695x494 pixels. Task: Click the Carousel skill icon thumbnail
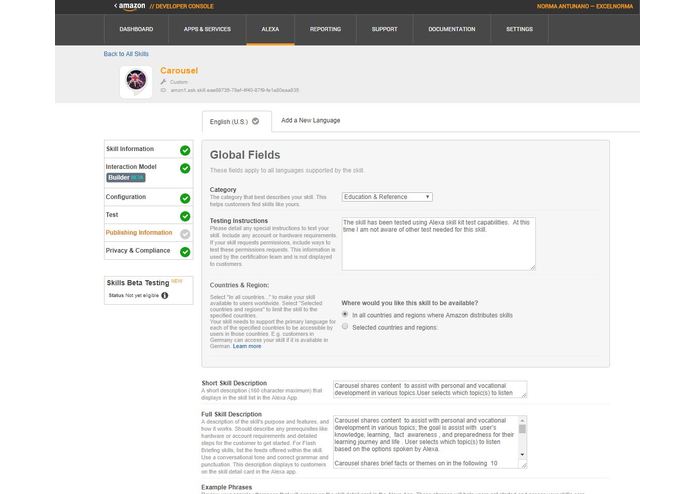pyautogui.click(x=136, y=82)
